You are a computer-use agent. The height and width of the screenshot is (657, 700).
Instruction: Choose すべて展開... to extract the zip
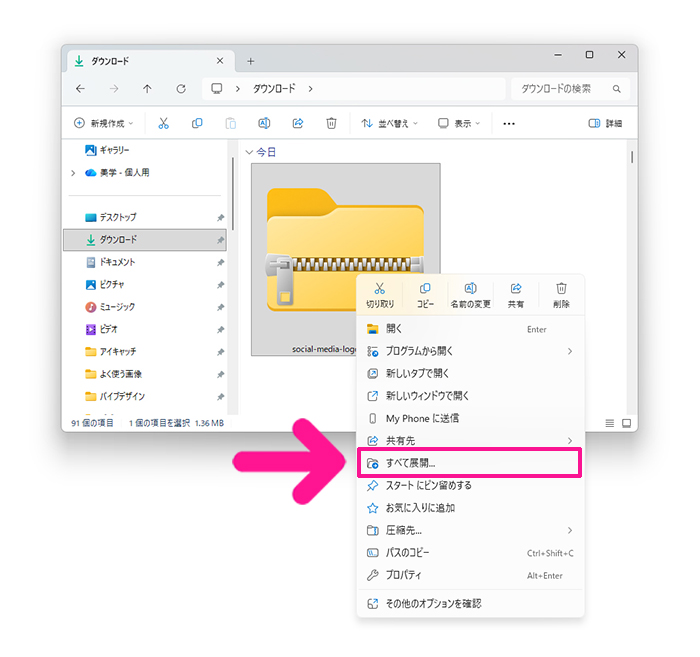pyautogui.click(x=470, y=463)
